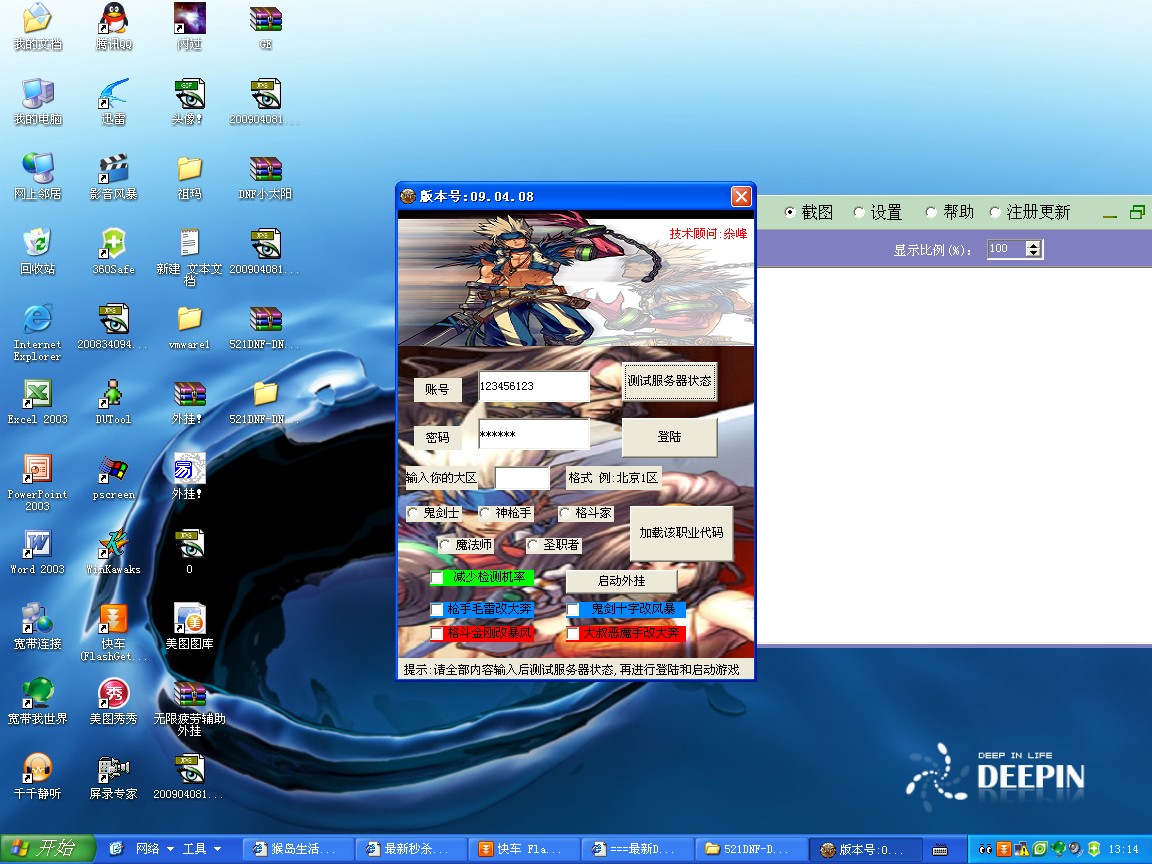Focus the 账号 account input field
1152x864 pixels.
[533, 386]
